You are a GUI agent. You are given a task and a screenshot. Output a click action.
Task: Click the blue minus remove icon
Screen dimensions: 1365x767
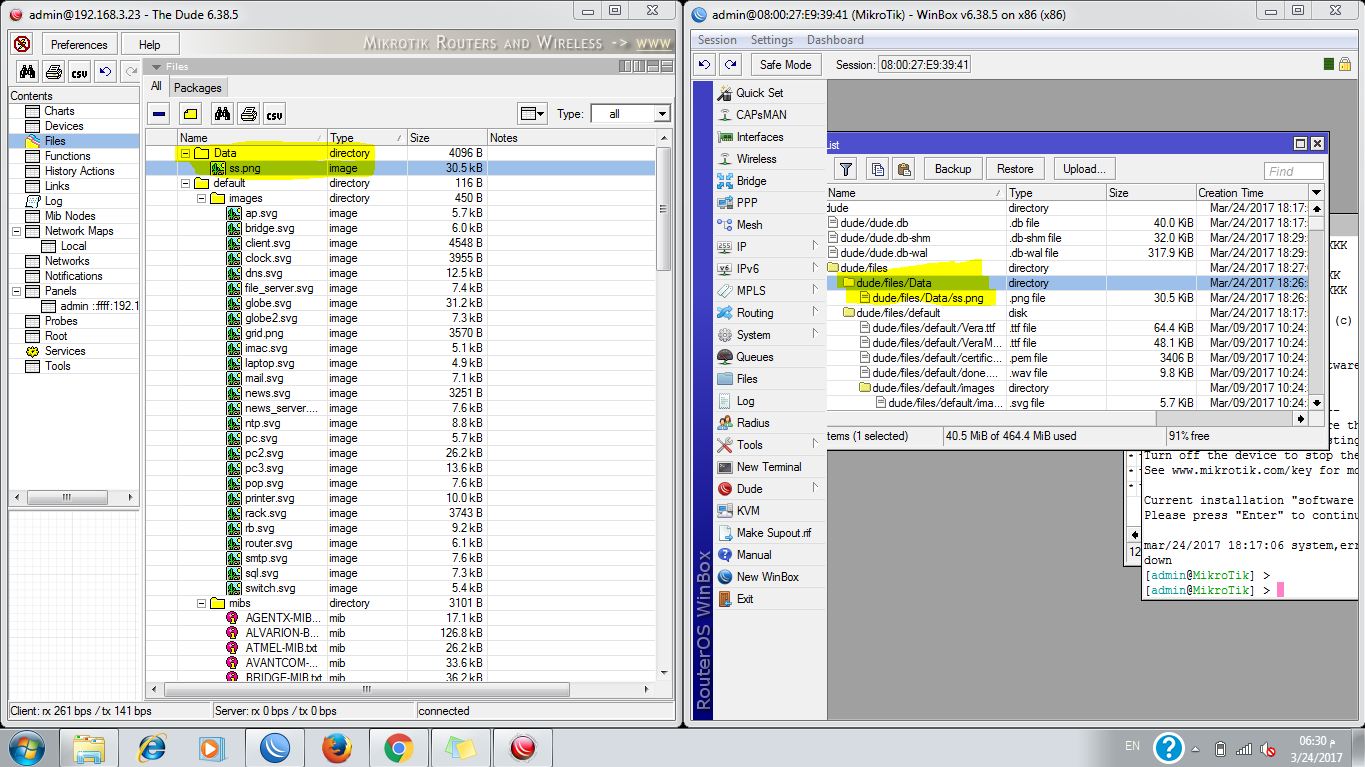[x=160, y=114]
